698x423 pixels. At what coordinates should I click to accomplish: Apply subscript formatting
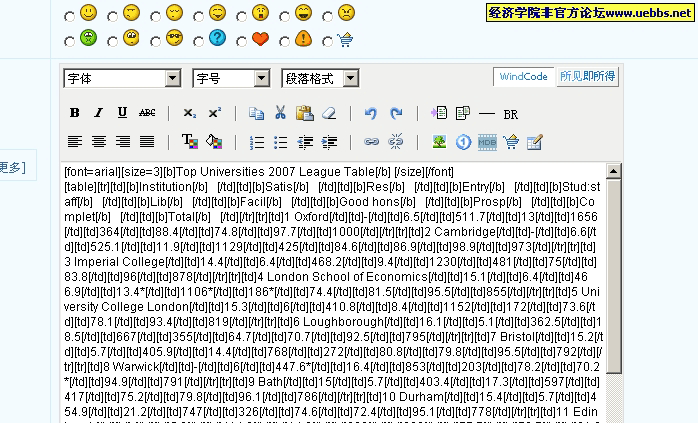click(190, 113)
